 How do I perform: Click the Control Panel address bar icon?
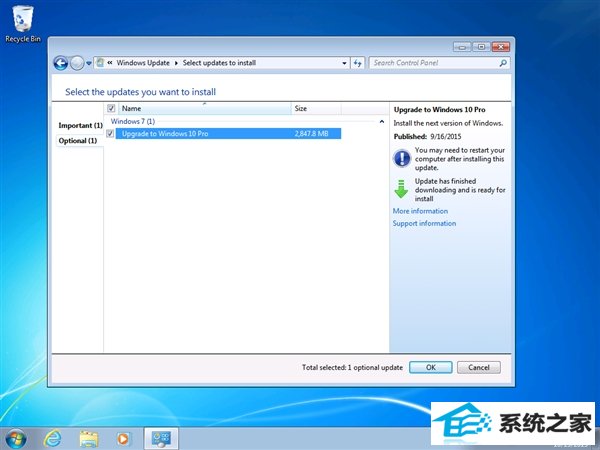click(100, 62)
